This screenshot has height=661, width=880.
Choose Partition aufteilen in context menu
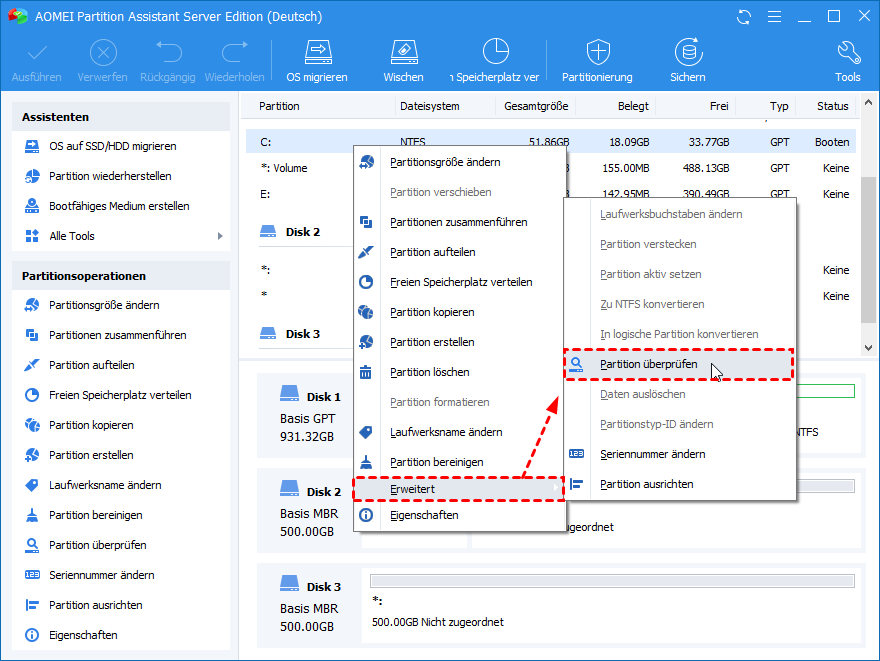click(459, 253)
